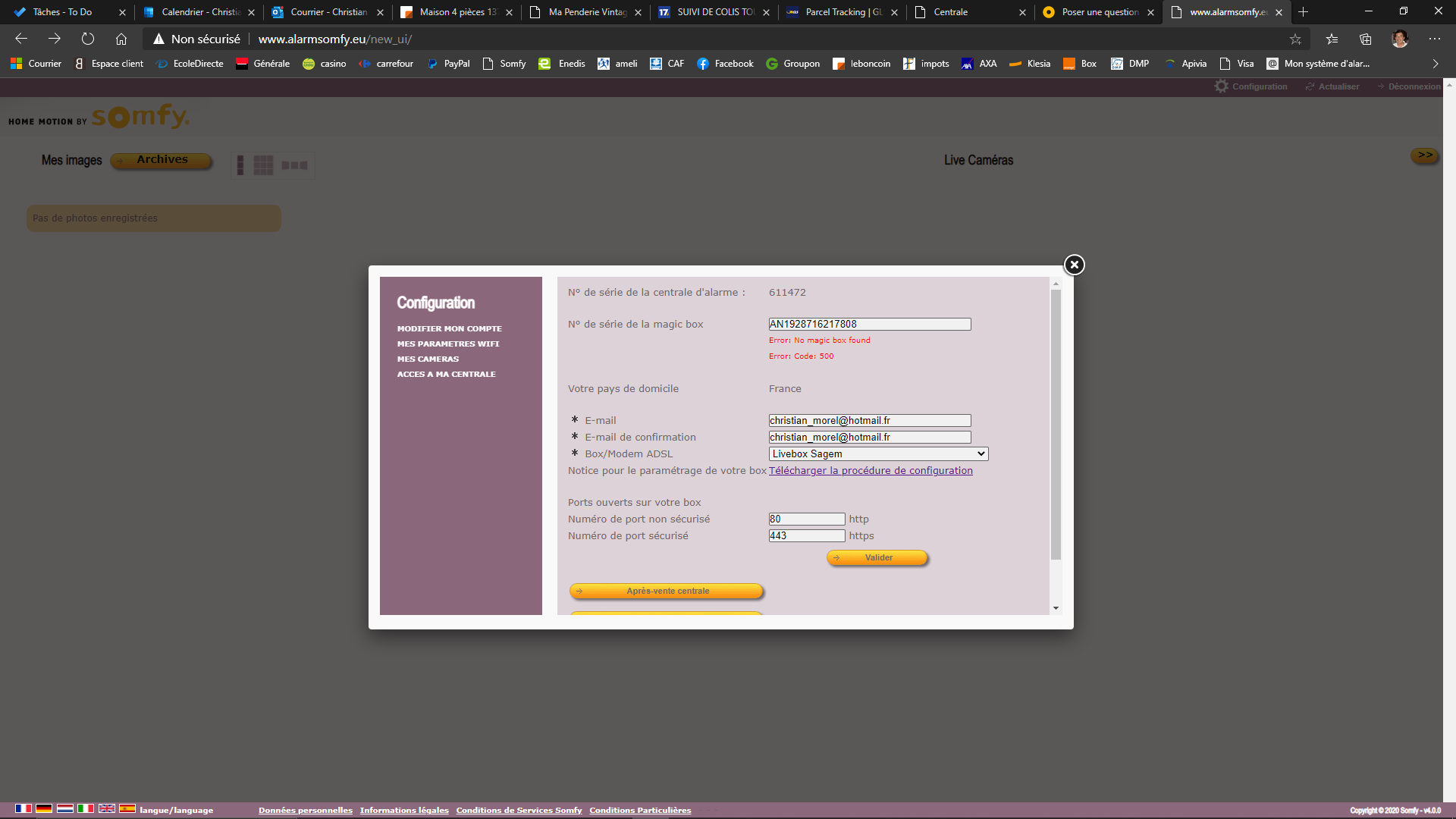Open MODIFIER MON COMPTE menu item

coord(449,328)
